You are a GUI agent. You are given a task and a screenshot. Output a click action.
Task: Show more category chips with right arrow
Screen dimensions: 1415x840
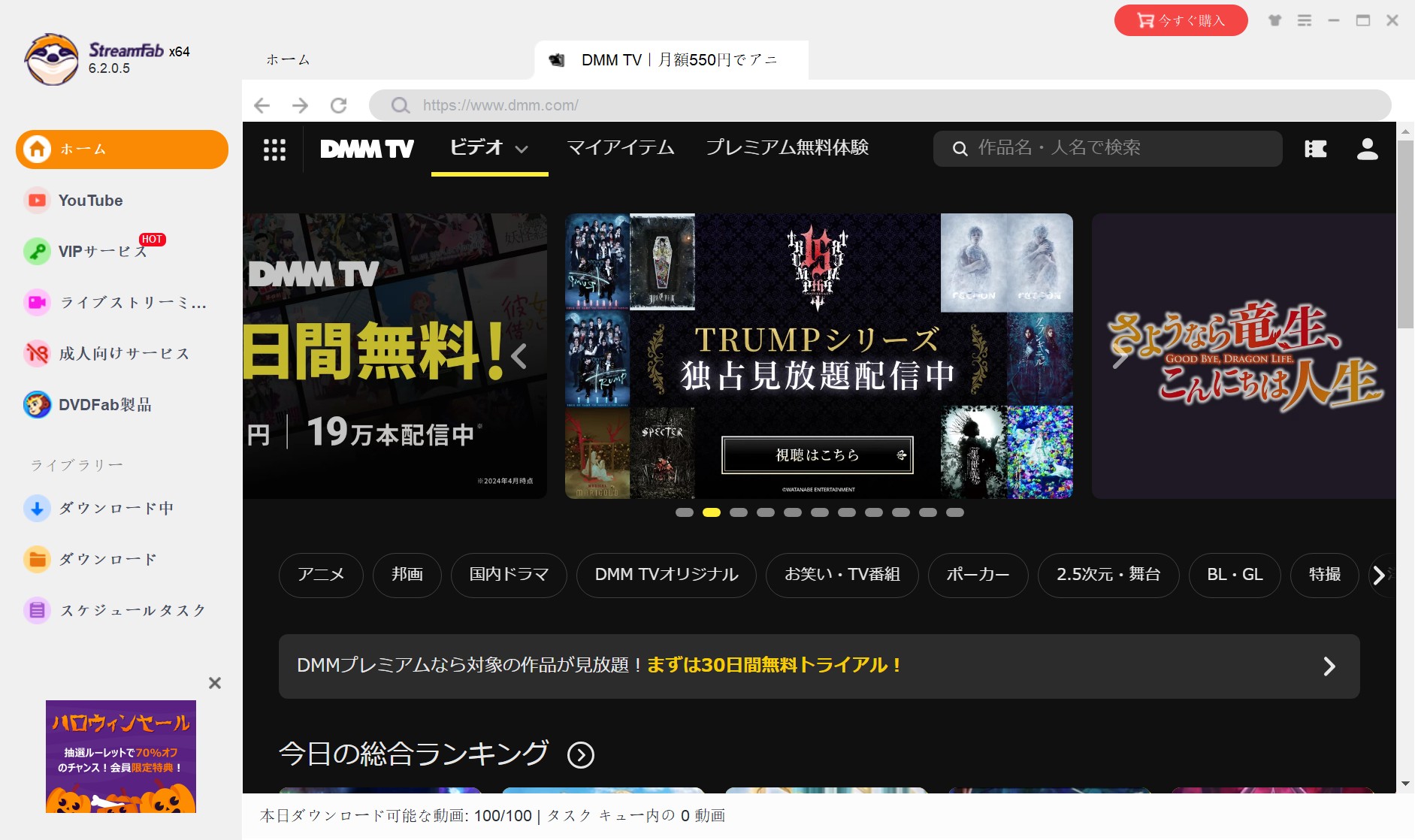pos(1380,576)
